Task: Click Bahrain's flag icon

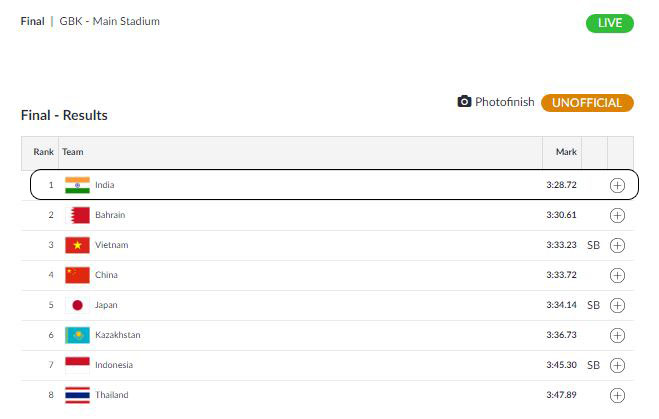Action: coord(77,215)
